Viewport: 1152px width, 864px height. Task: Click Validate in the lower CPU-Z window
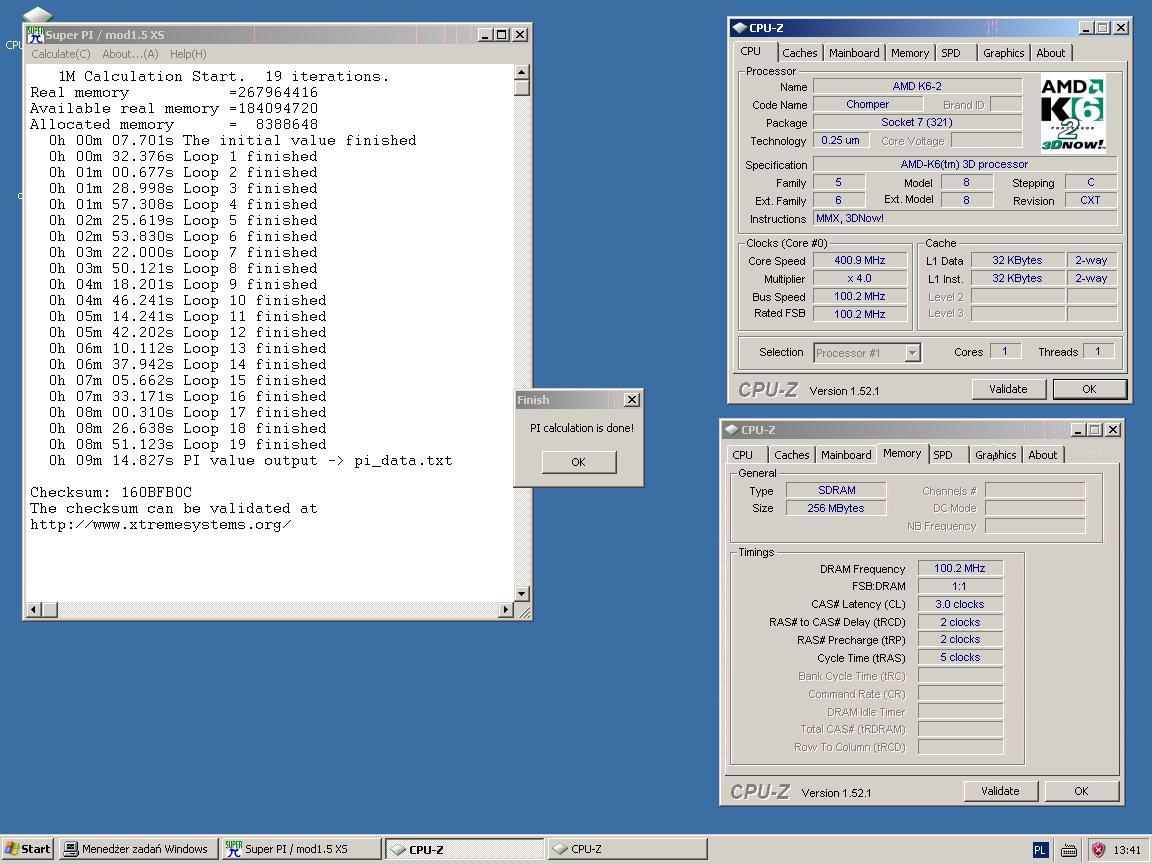1000,791
